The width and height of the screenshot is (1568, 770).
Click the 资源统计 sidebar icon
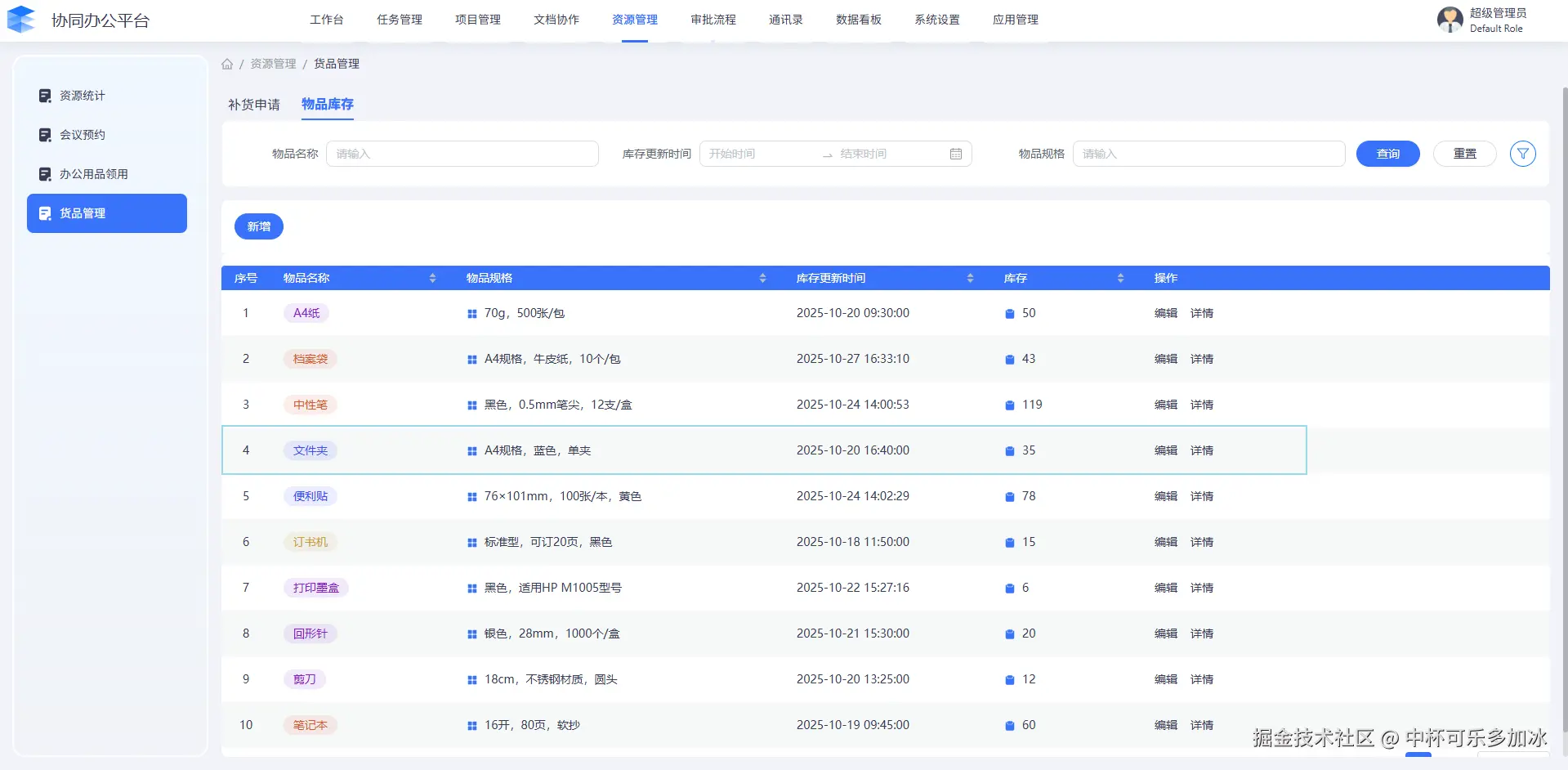(x=45, y=96)
